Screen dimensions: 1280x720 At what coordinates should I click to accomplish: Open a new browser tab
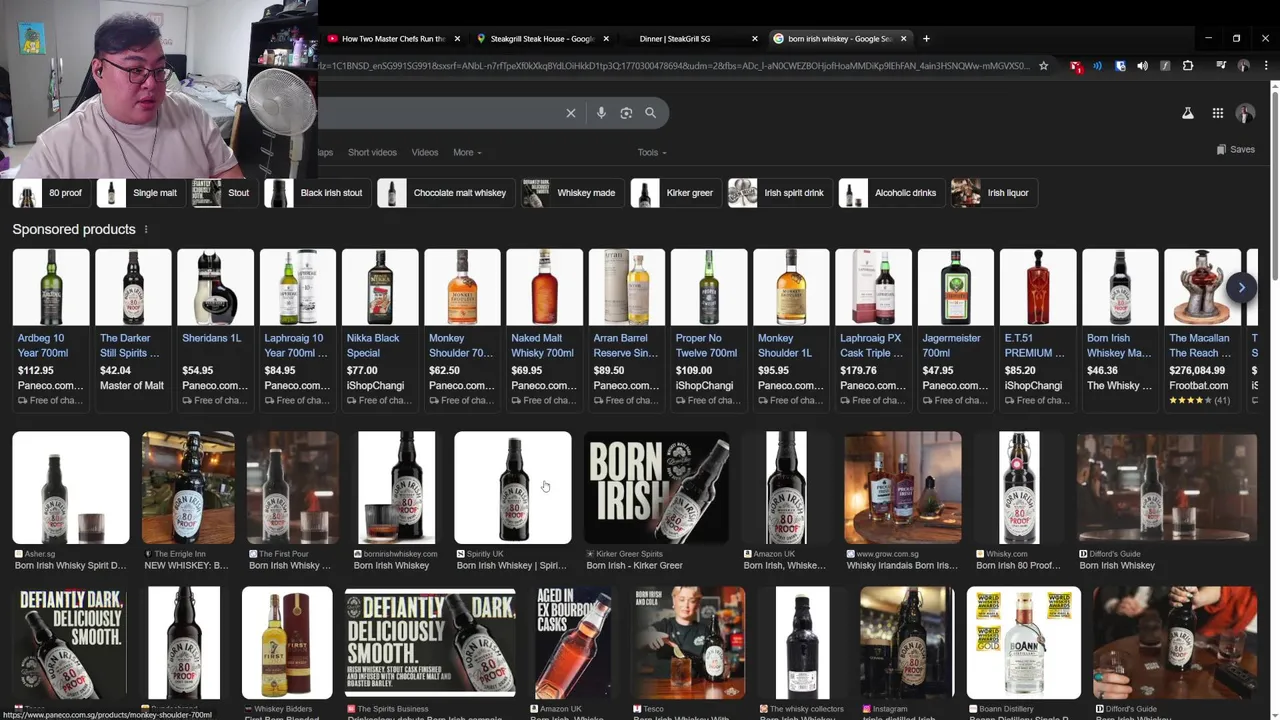[x=926, y=39]
